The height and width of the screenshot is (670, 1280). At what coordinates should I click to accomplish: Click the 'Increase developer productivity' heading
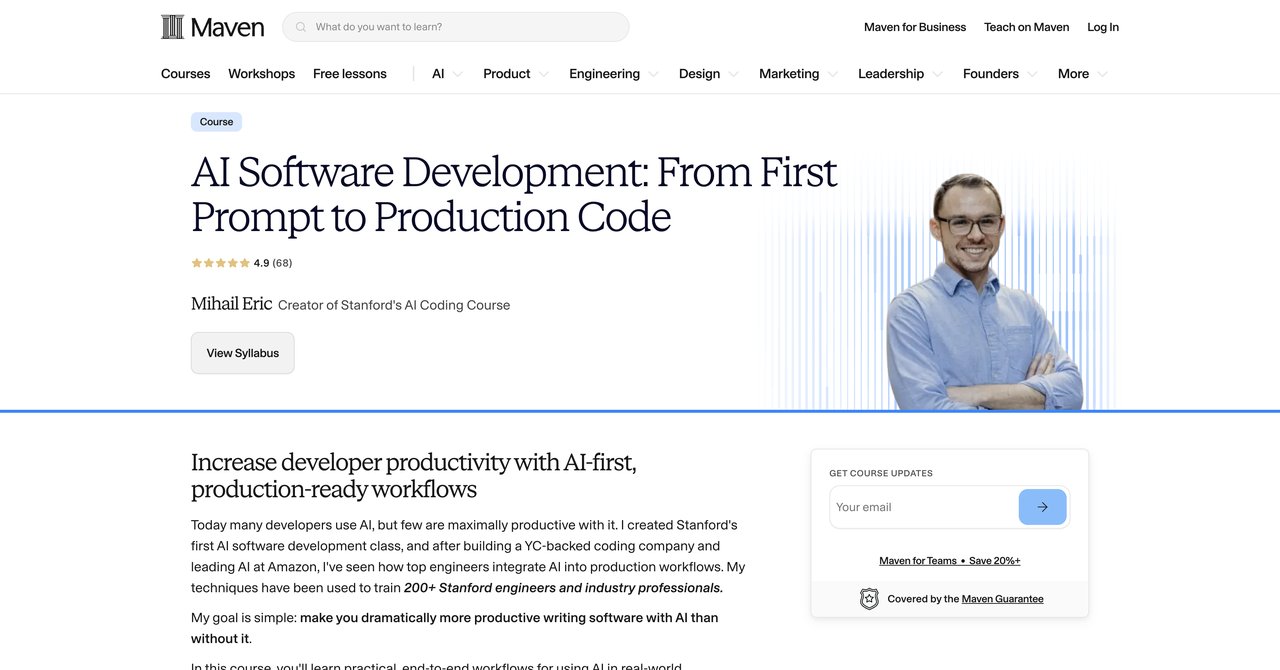414,476
